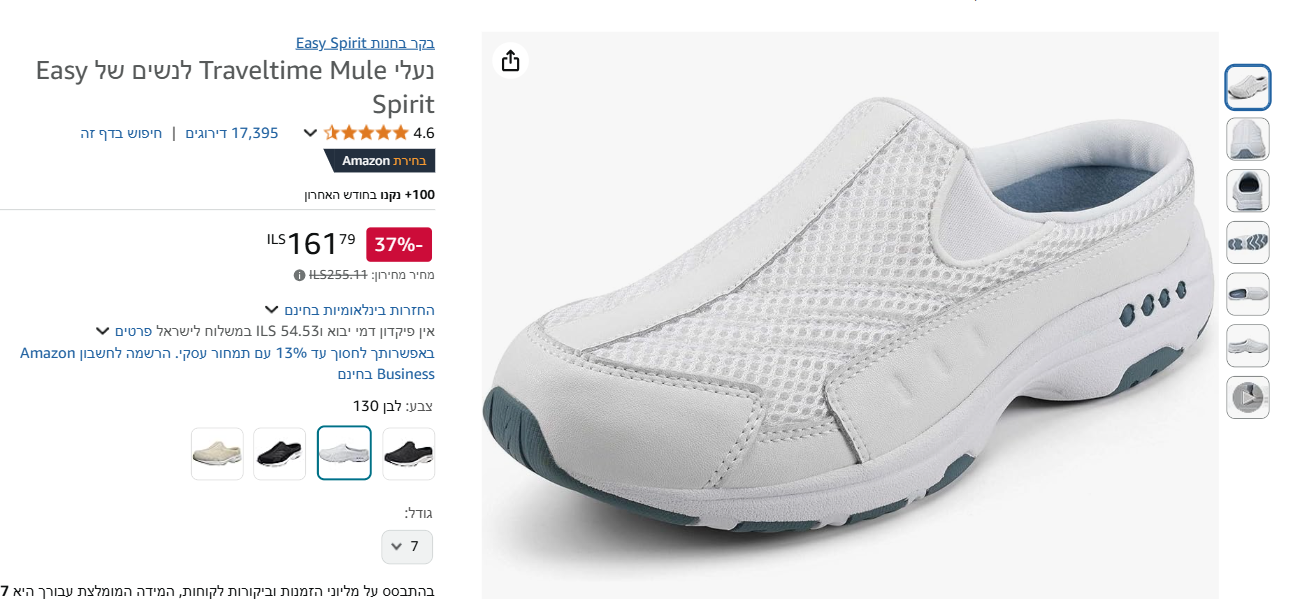The width and height of the screenshot is (1294, 599).
Task: Show the shoe sole tread thumbnail
Action: coord(1247,242)
